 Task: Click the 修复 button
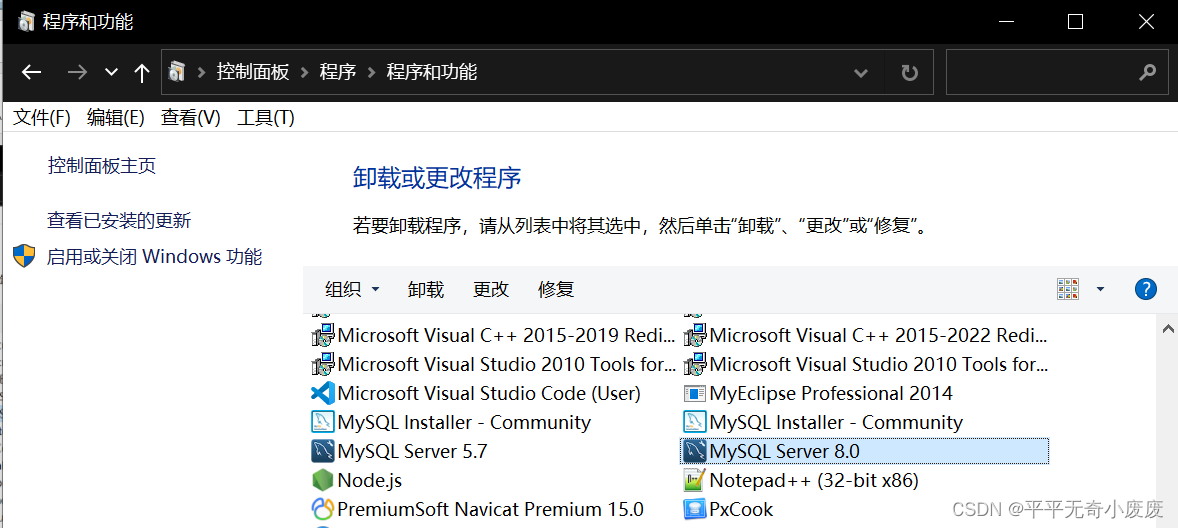(557, 289)
